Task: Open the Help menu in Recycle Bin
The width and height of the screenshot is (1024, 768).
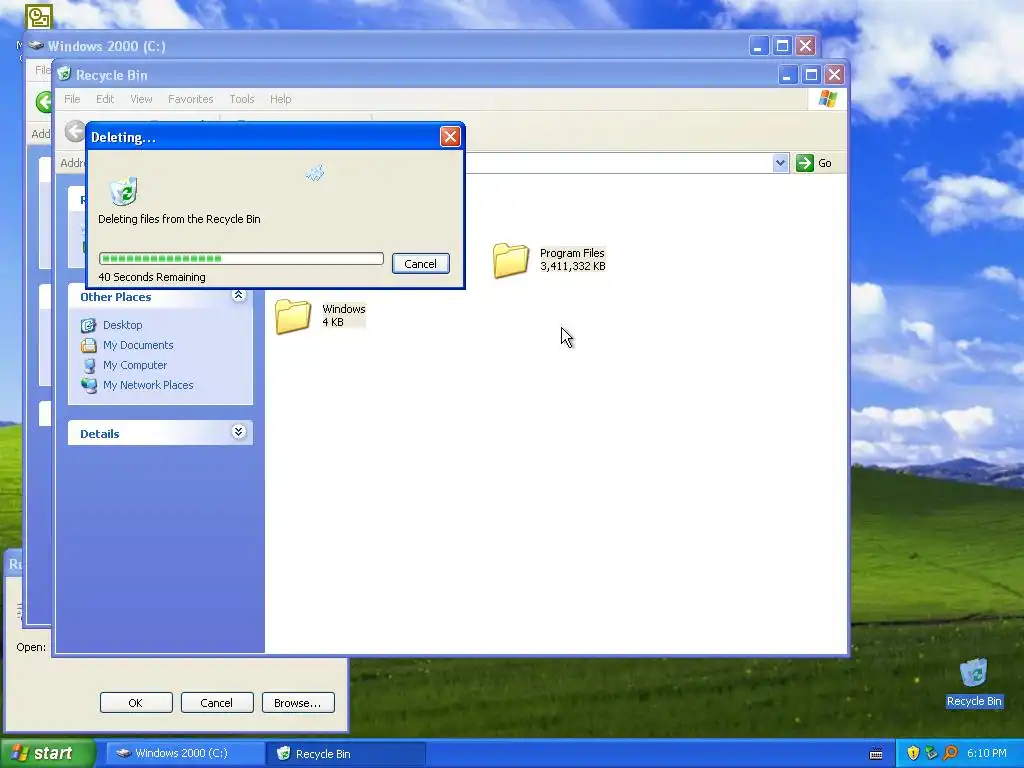Action: tap(281, 99)
